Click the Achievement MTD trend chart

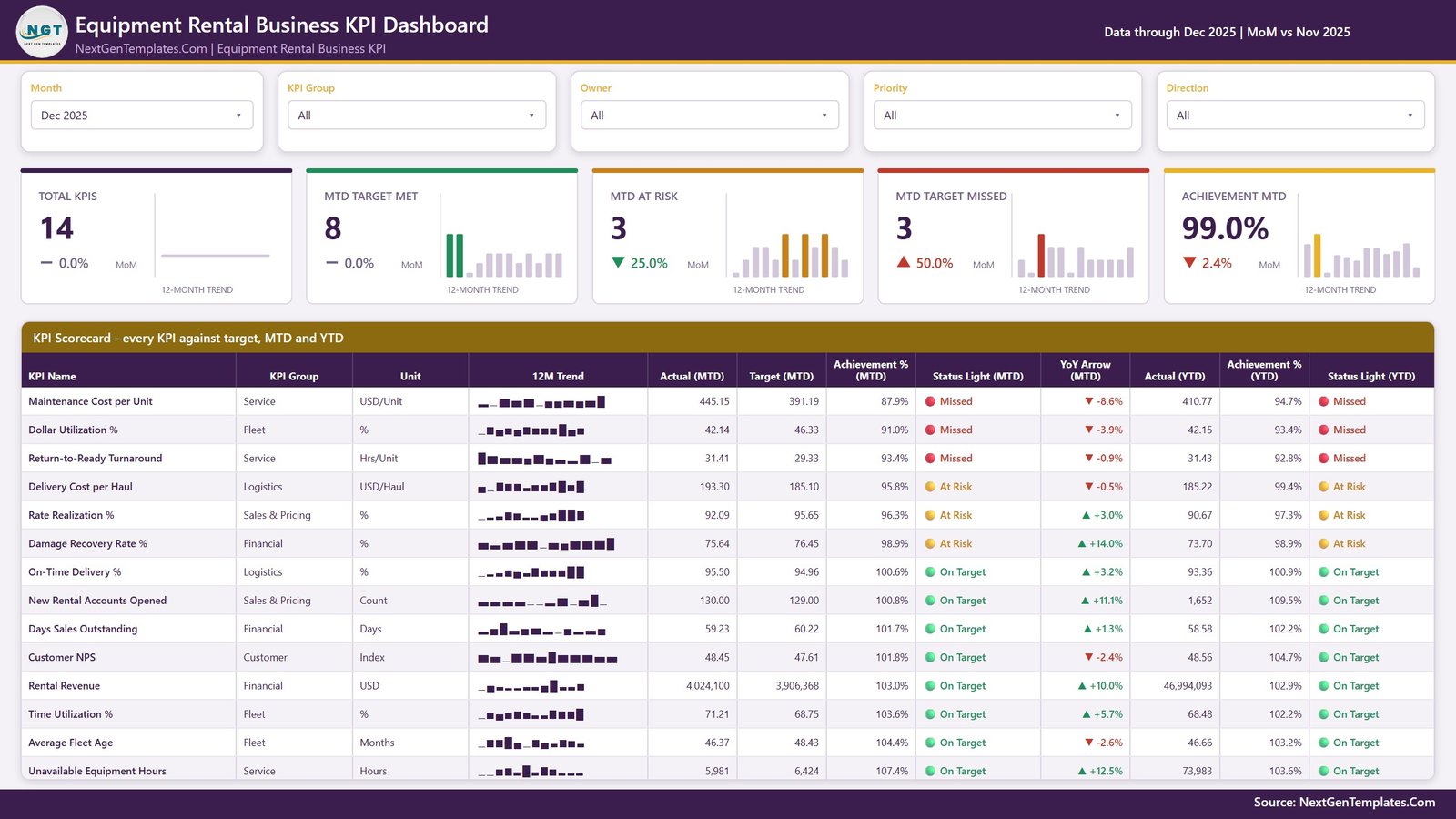point(1361,255)
